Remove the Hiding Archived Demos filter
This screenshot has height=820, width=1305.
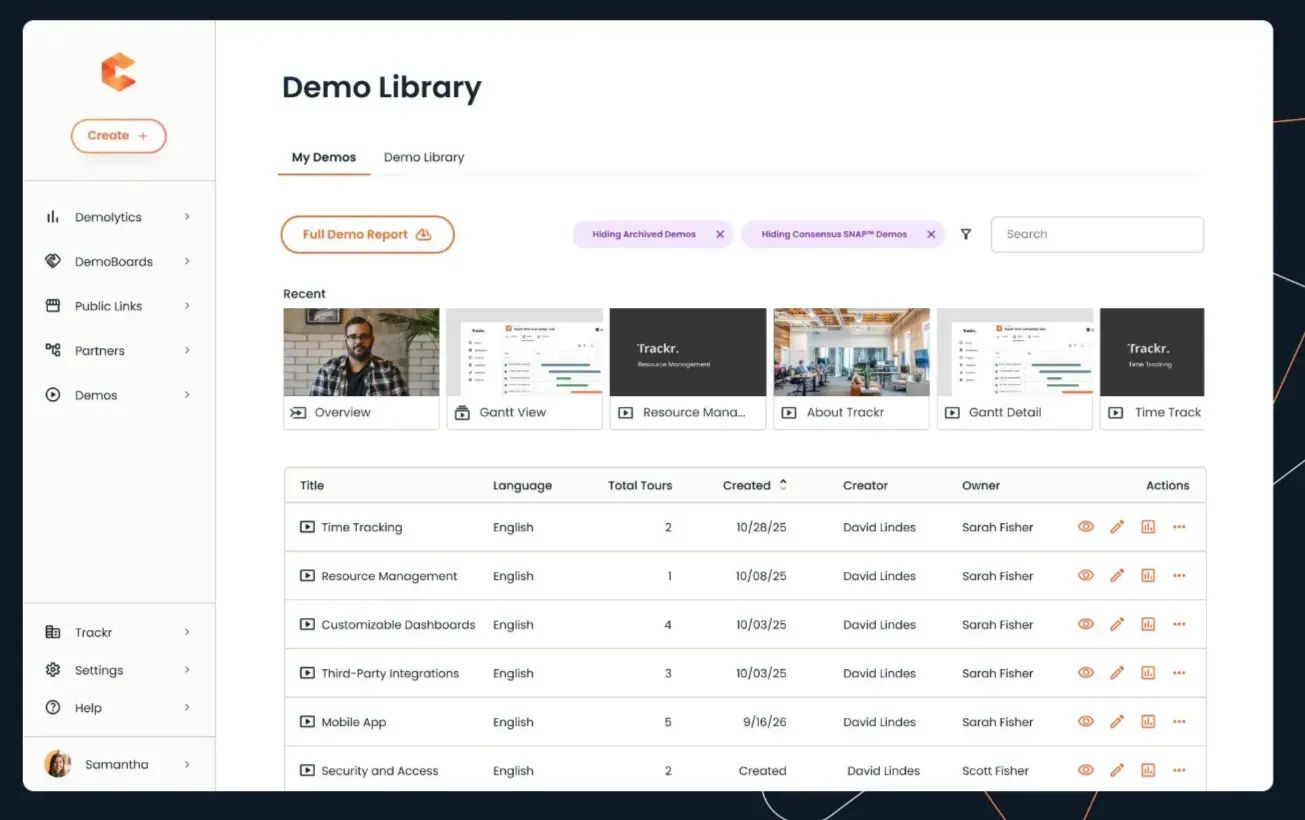tap(720, 234)
